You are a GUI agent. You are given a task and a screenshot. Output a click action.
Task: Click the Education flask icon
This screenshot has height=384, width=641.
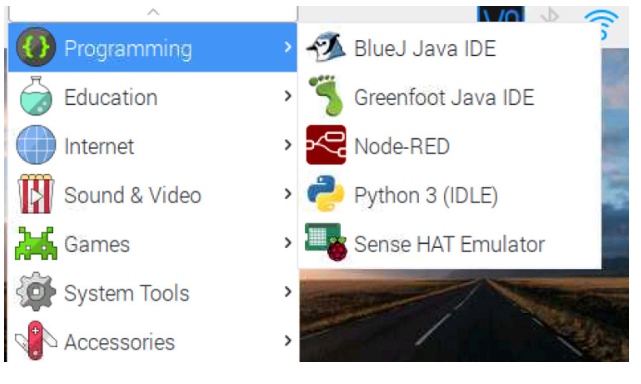coord(36,96)
